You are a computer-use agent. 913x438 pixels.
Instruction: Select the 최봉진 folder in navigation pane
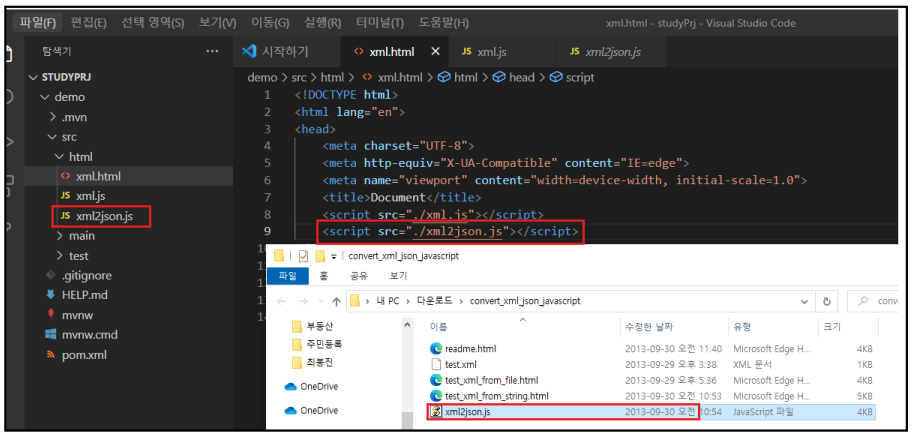coord(320,363)
